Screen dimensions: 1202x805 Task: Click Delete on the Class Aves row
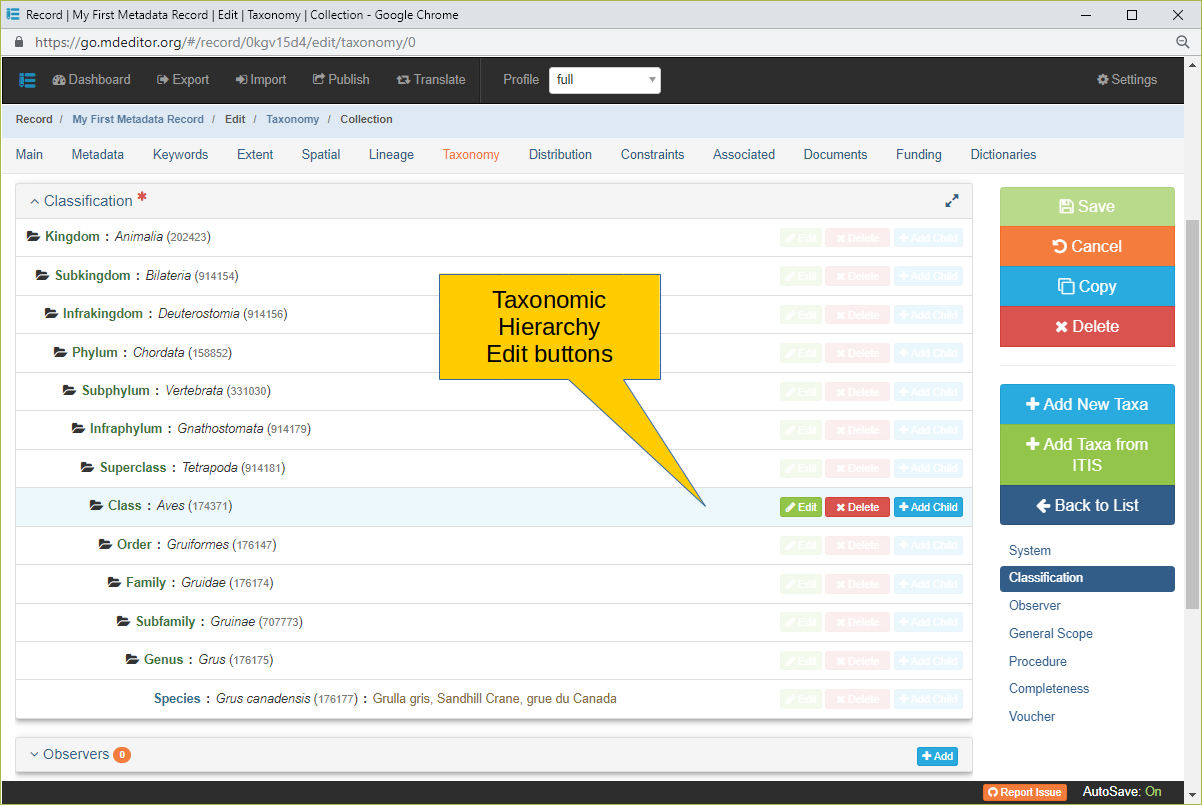pos(857,507)
